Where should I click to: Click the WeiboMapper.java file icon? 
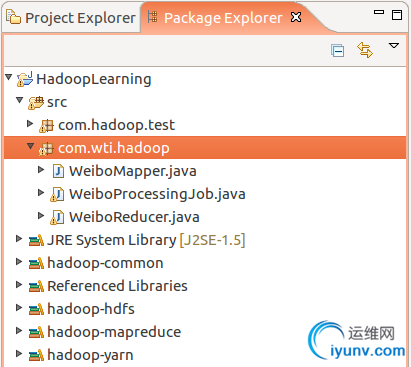[58, 171]
